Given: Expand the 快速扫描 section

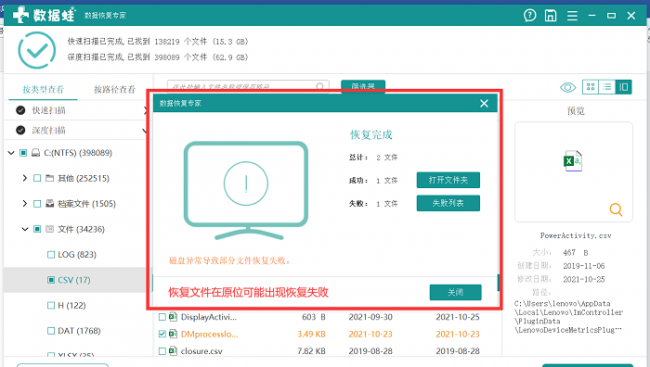Looking at the screenshot, I should coord(146,110).
